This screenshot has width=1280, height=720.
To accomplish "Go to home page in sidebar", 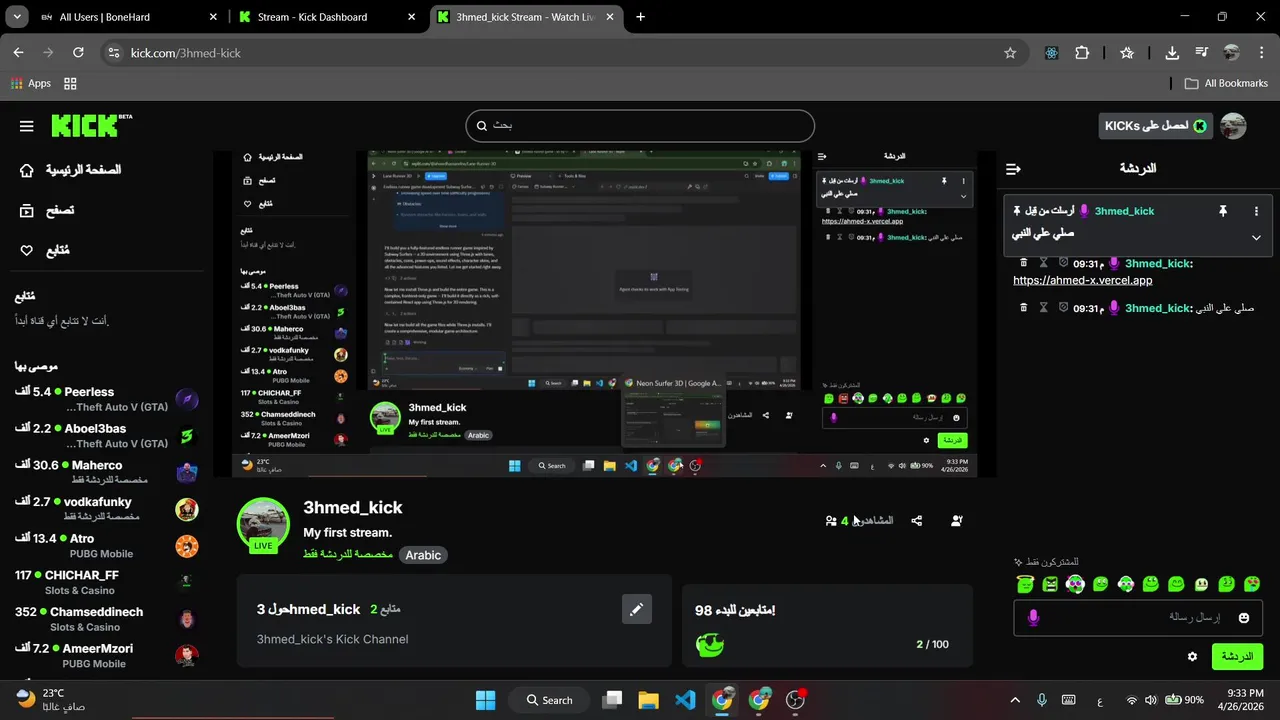I will coord(70,170).
